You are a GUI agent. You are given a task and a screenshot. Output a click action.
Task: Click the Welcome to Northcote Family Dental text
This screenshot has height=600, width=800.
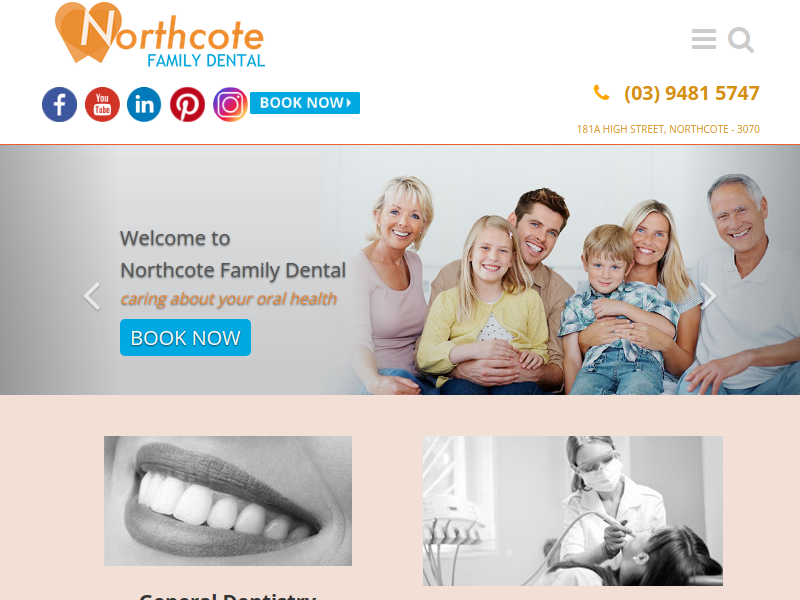click(x=233, y=254)
